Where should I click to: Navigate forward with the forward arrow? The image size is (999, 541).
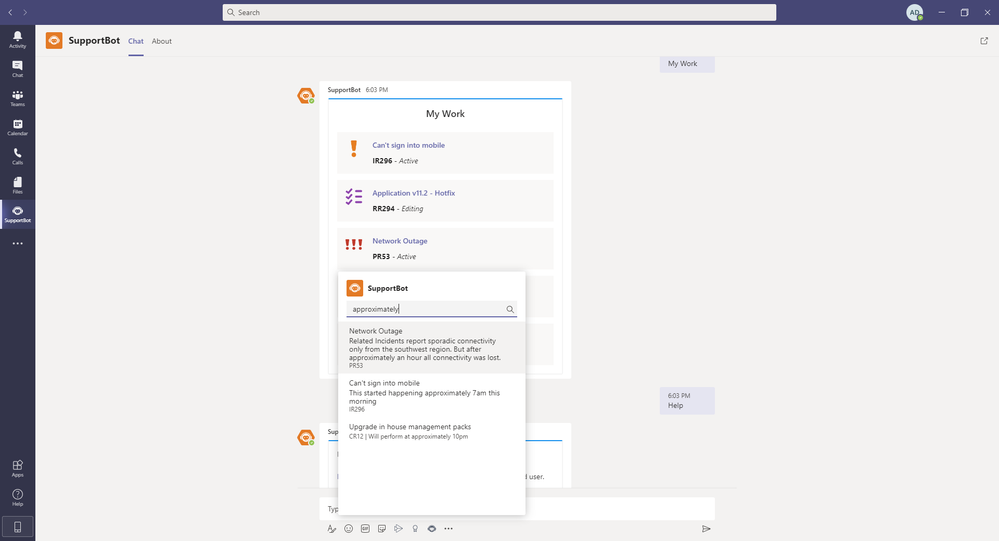[x=25, y=12]
